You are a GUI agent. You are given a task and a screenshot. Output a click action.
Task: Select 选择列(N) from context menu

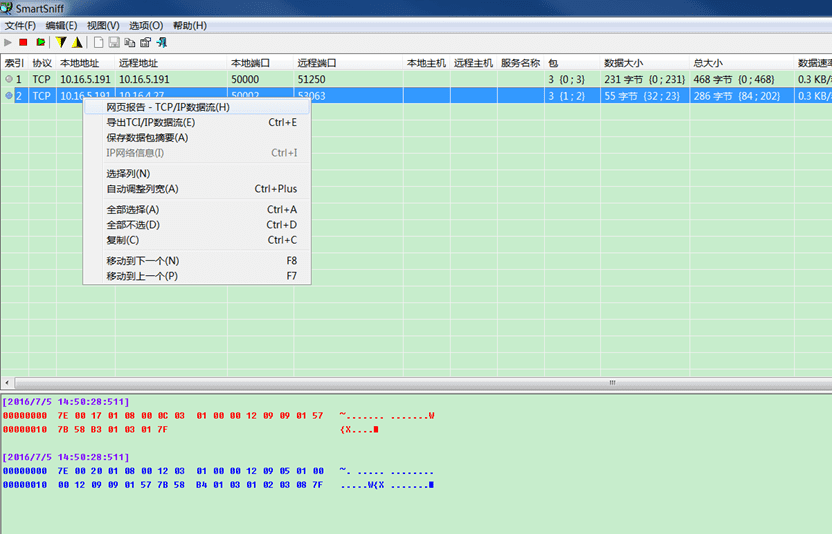click(197, 174)
